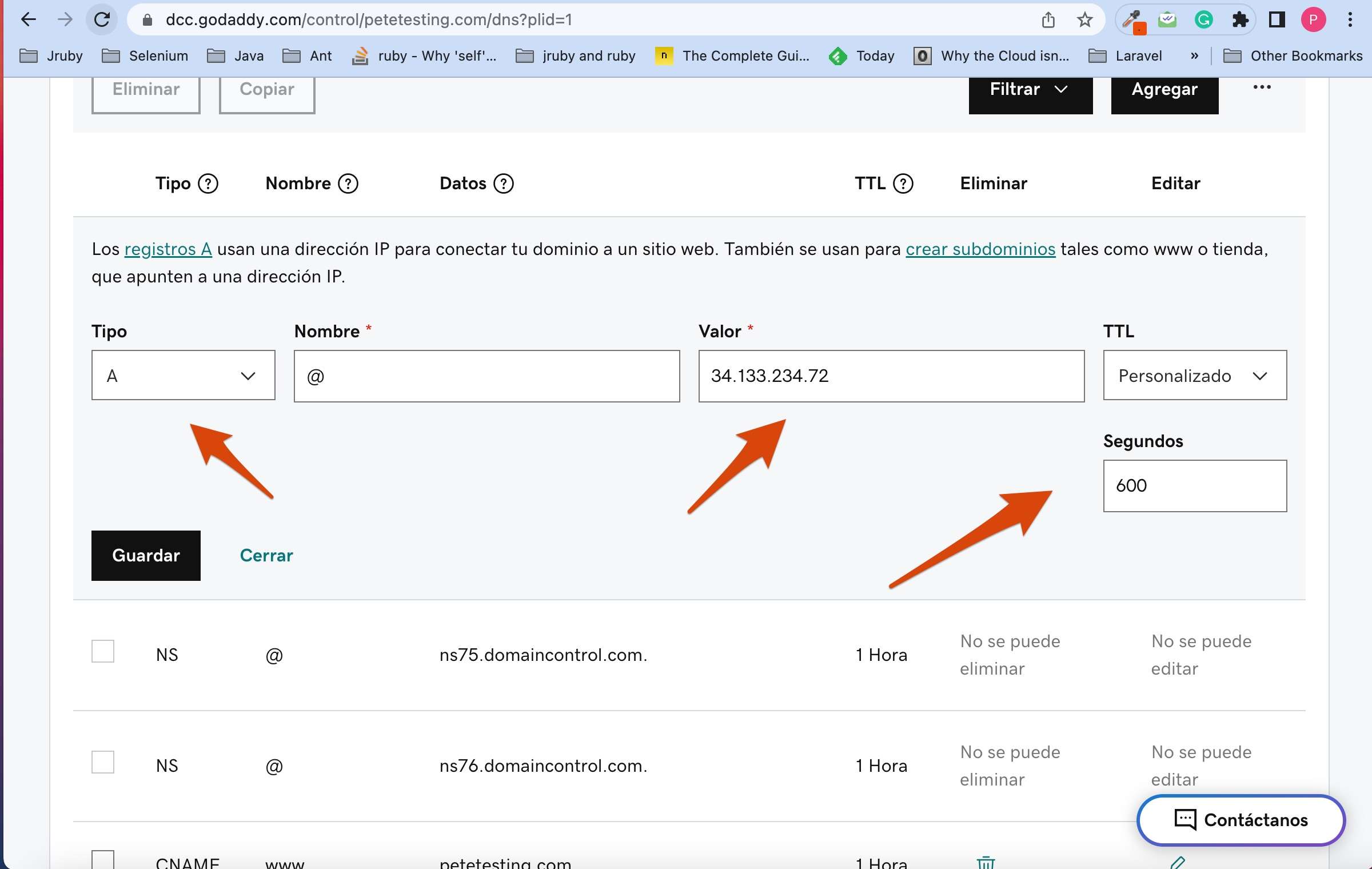
Task: Open the TTL Personalizado dropdown
Action: tap(1194, 376)
